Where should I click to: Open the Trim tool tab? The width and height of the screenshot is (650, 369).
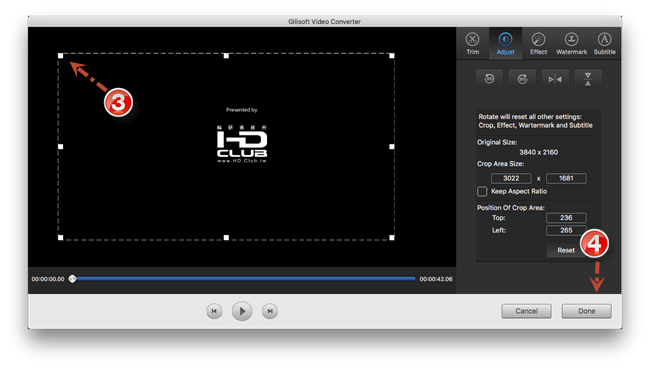tap(472, 44)
